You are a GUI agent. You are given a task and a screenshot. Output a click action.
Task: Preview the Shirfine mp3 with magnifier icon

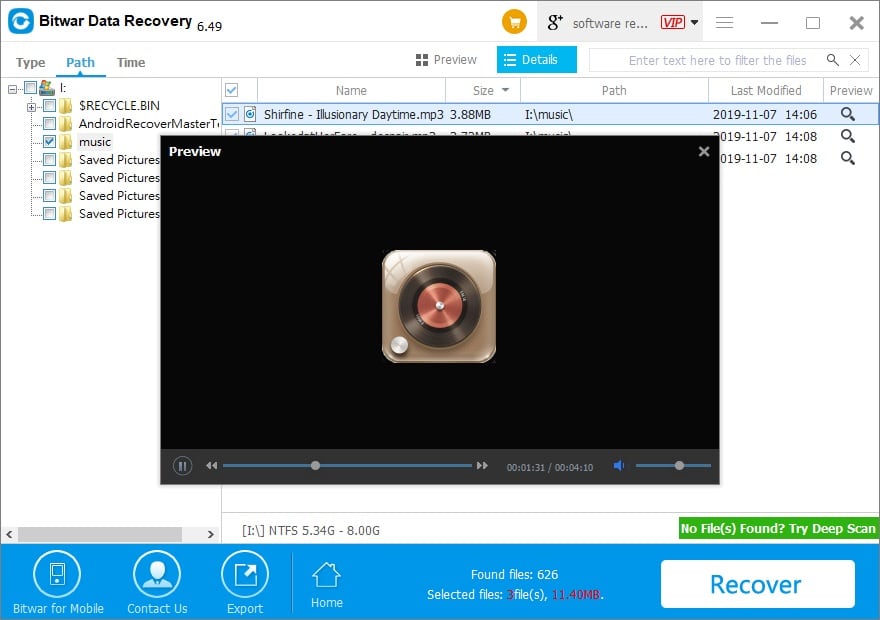click(847, 114)
